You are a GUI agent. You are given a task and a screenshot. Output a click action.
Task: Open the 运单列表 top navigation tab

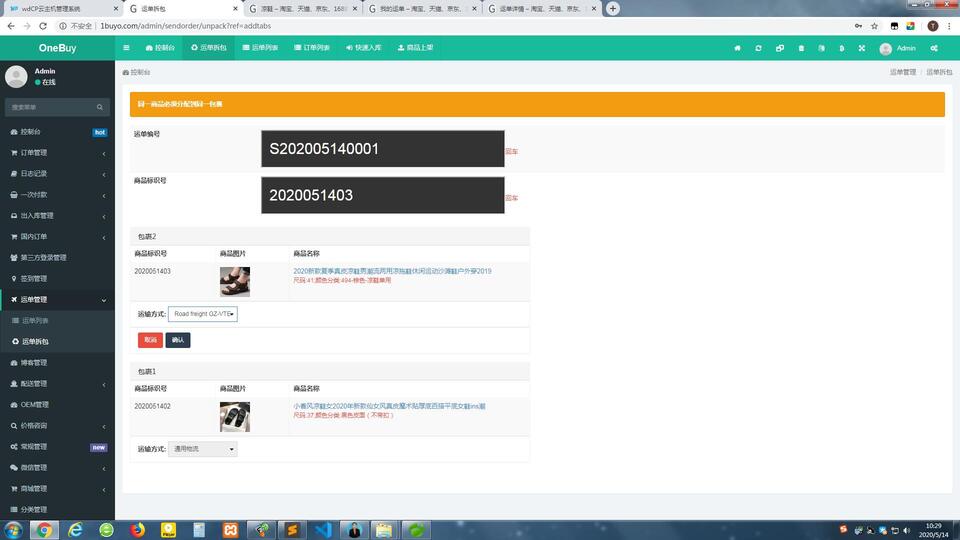click(260, 48)
